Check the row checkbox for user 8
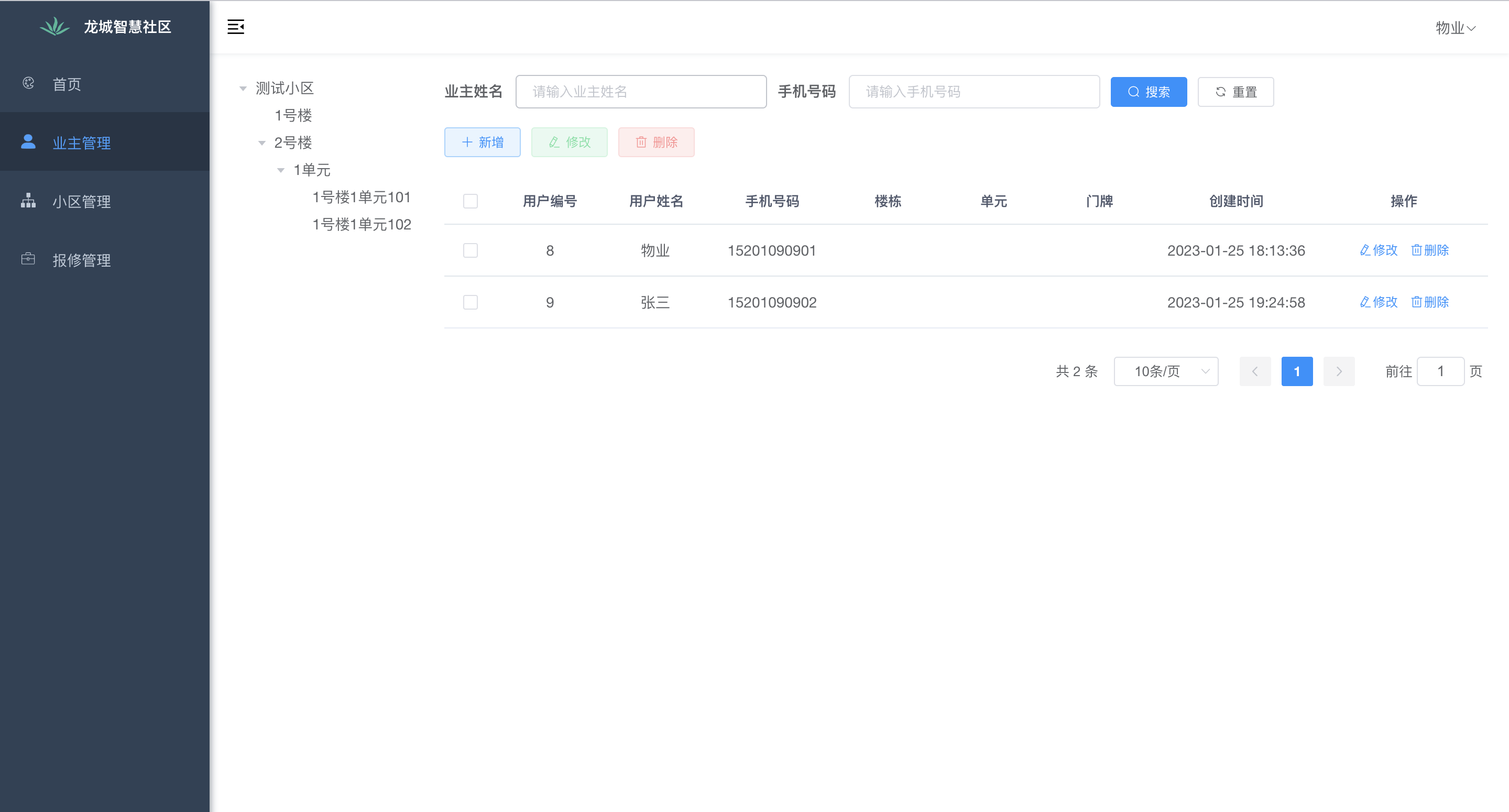 point(471,251)
